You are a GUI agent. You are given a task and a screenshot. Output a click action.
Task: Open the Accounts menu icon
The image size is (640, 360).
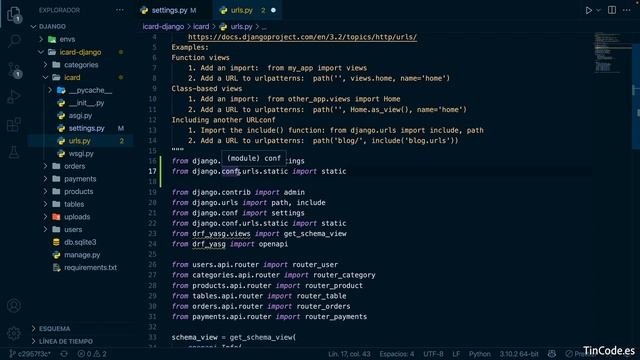14,305
